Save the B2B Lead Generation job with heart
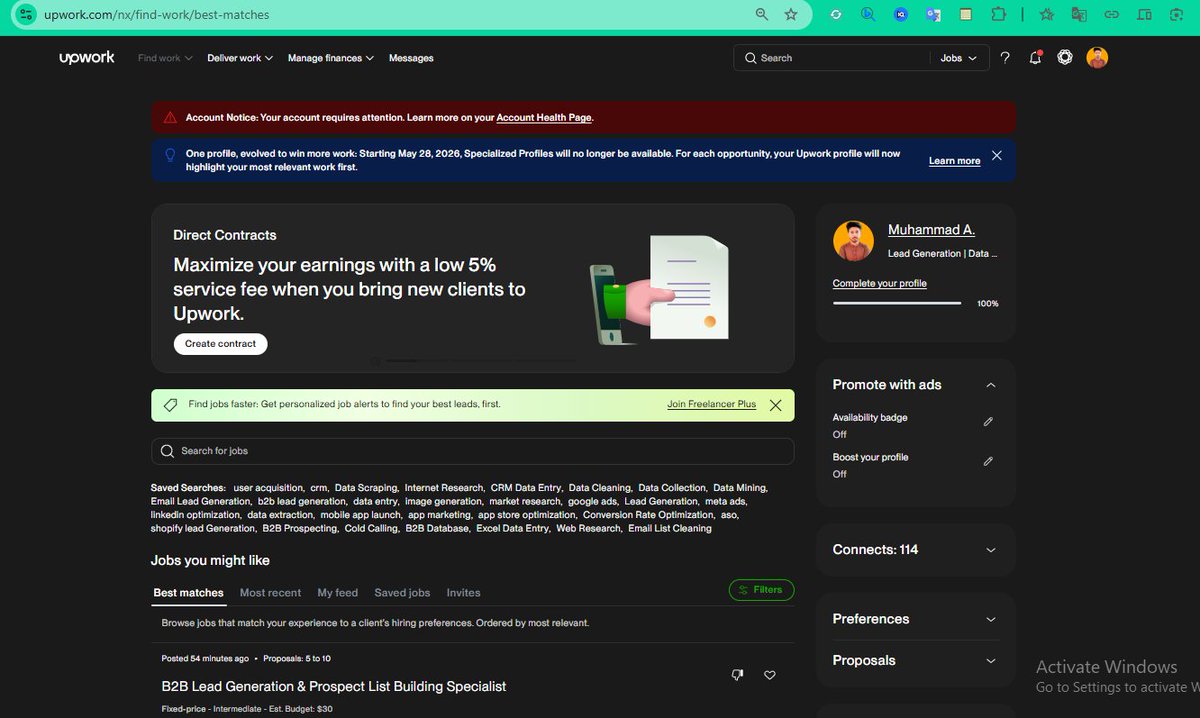Viewport: 1200px width, 718px height. click(770, 675)
